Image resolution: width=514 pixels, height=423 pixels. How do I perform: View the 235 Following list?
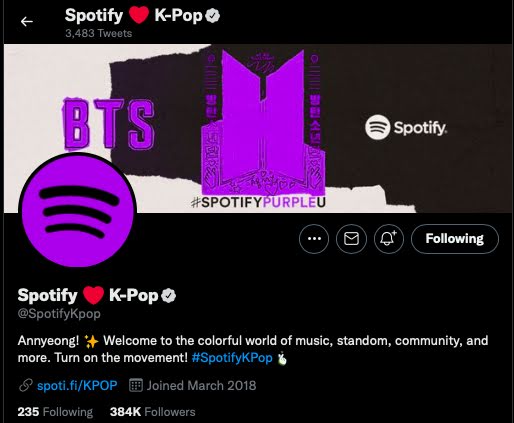pyautogui.click(x=55, y=412)
